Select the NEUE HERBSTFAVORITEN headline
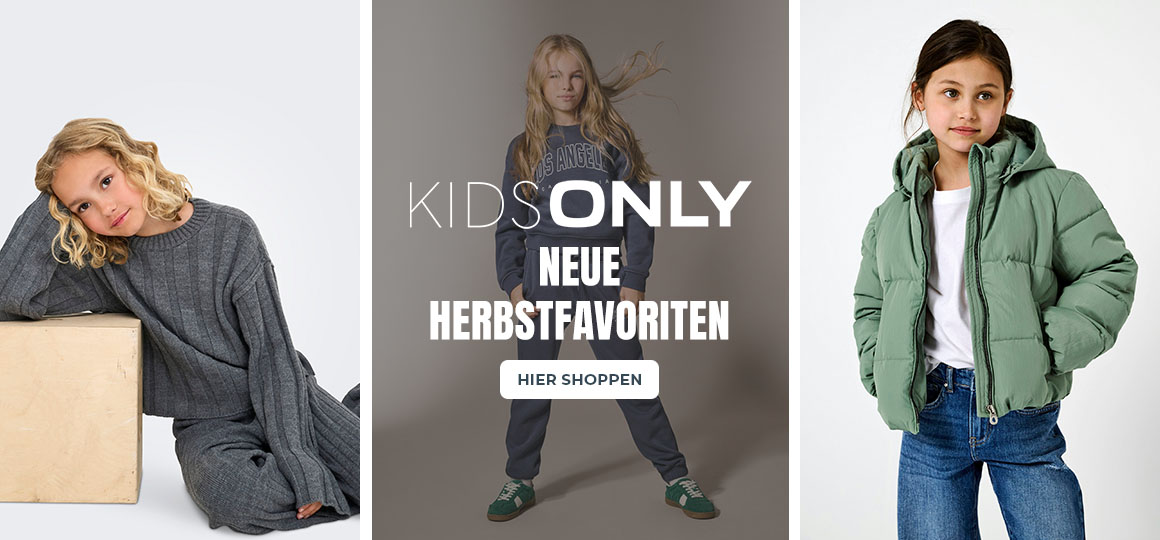Screen dimensions: 1160x540 [579, 294]
